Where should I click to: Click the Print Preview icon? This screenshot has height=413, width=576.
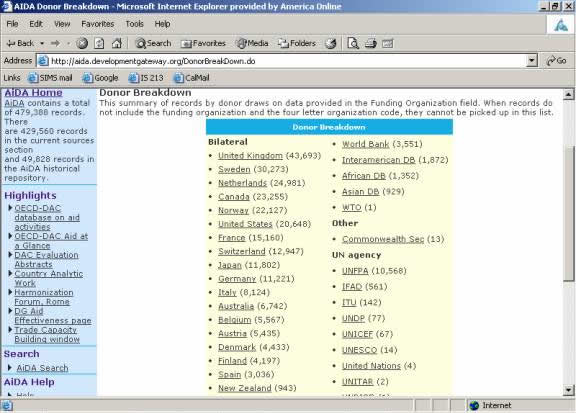pyautogui.click(x=353, y=43)
